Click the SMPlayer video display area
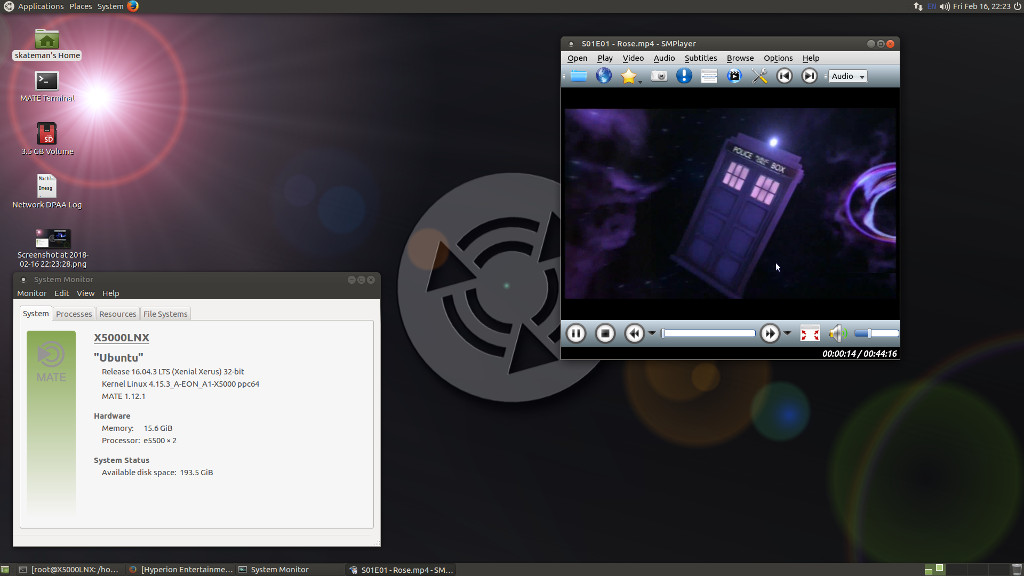 coord(730,203)
